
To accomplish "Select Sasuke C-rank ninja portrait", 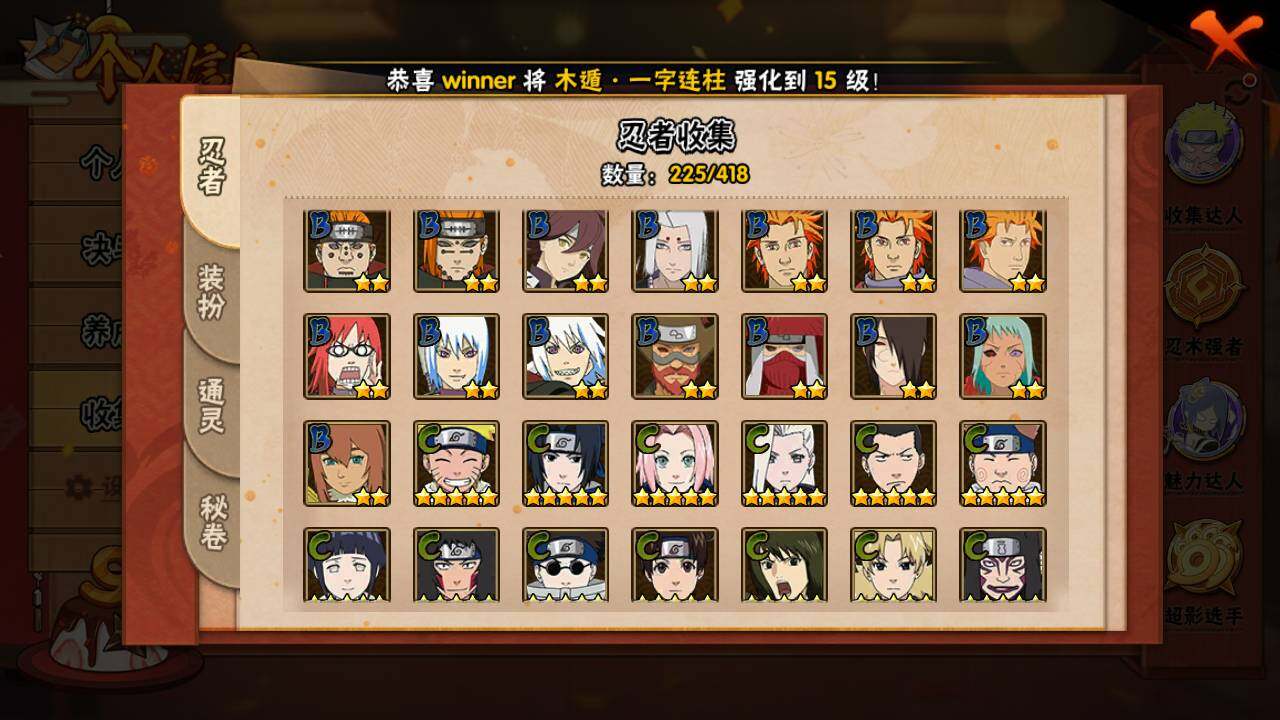I will (565, 464).
